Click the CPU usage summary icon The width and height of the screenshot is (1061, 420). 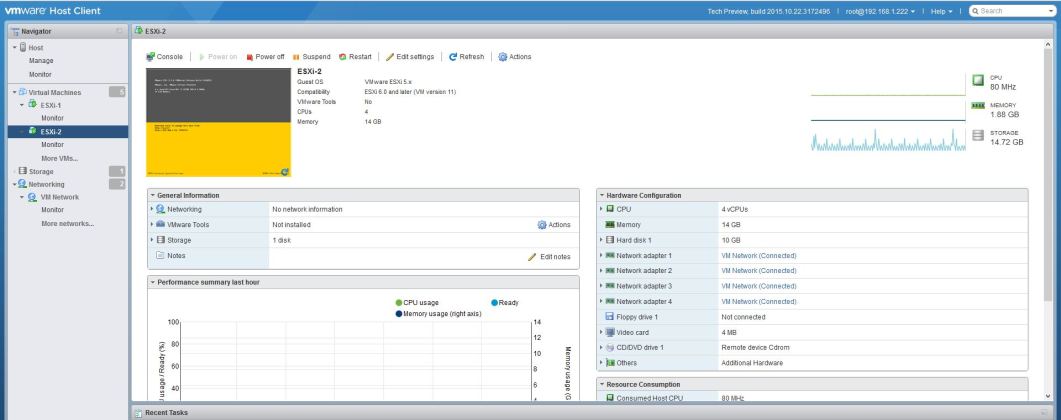[978, 80]
